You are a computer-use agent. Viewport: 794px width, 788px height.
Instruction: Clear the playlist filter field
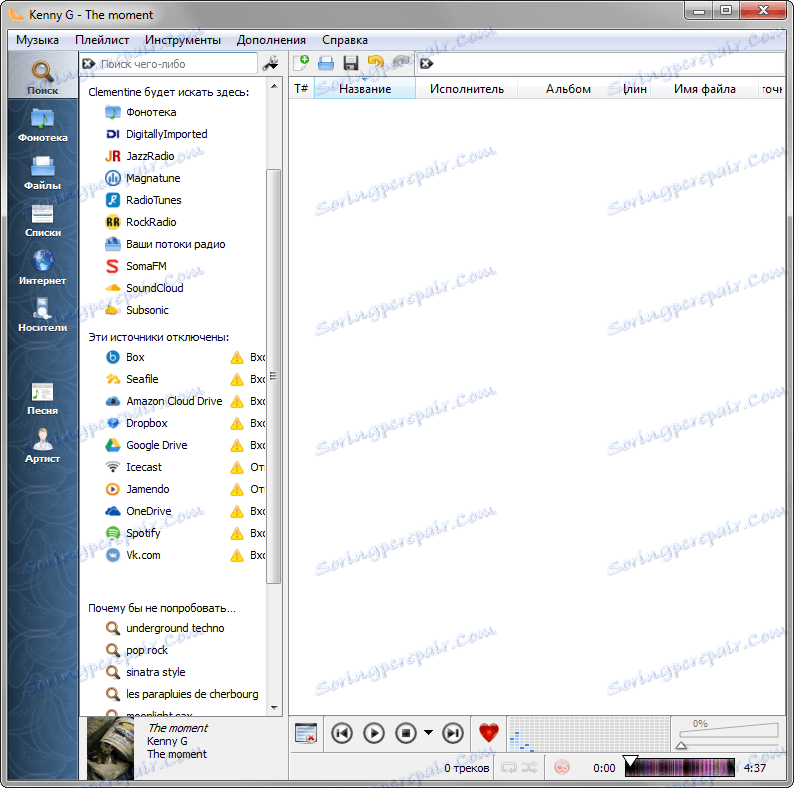pyautogui.click(x=427, y=64)
